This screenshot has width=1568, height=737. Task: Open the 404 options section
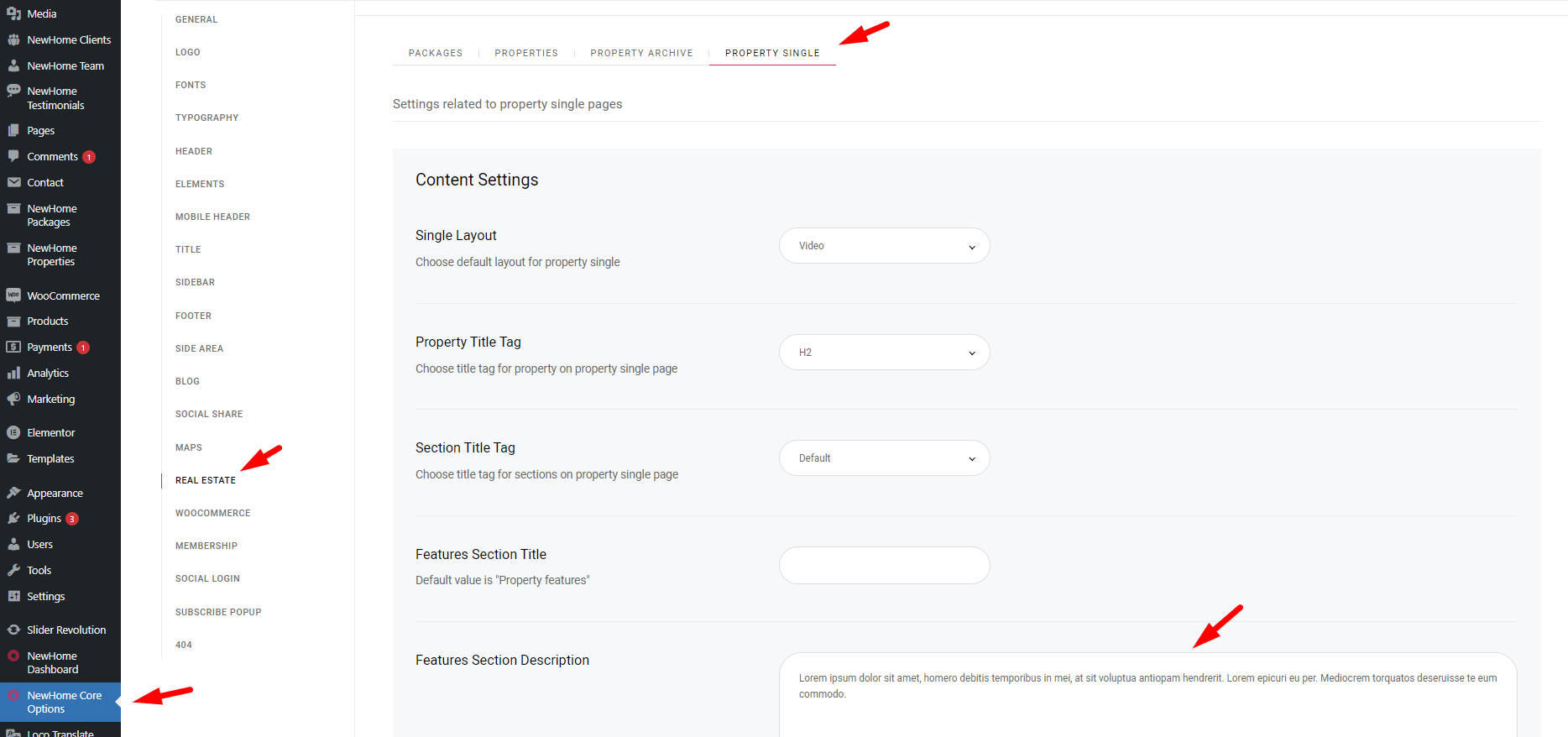click(x=184, y=645)
